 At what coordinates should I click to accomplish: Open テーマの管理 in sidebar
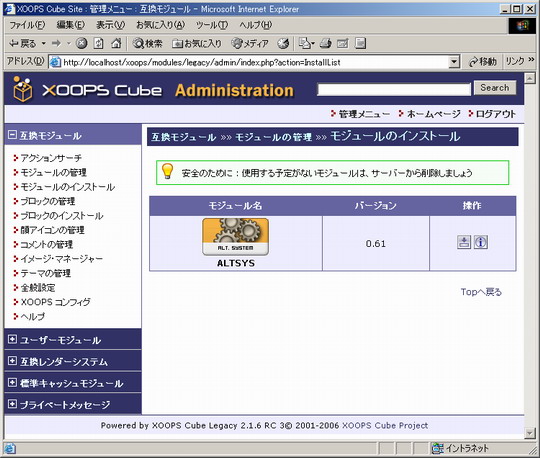click(x=45, y=273)
